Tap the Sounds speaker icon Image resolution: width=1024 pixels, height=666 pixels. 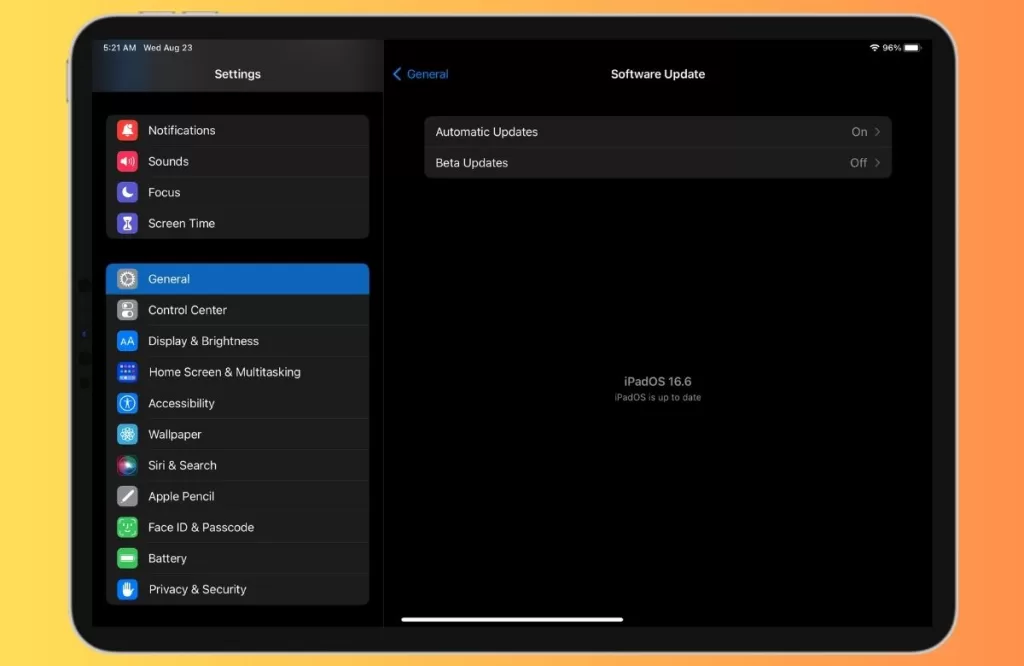click(127, 161)
